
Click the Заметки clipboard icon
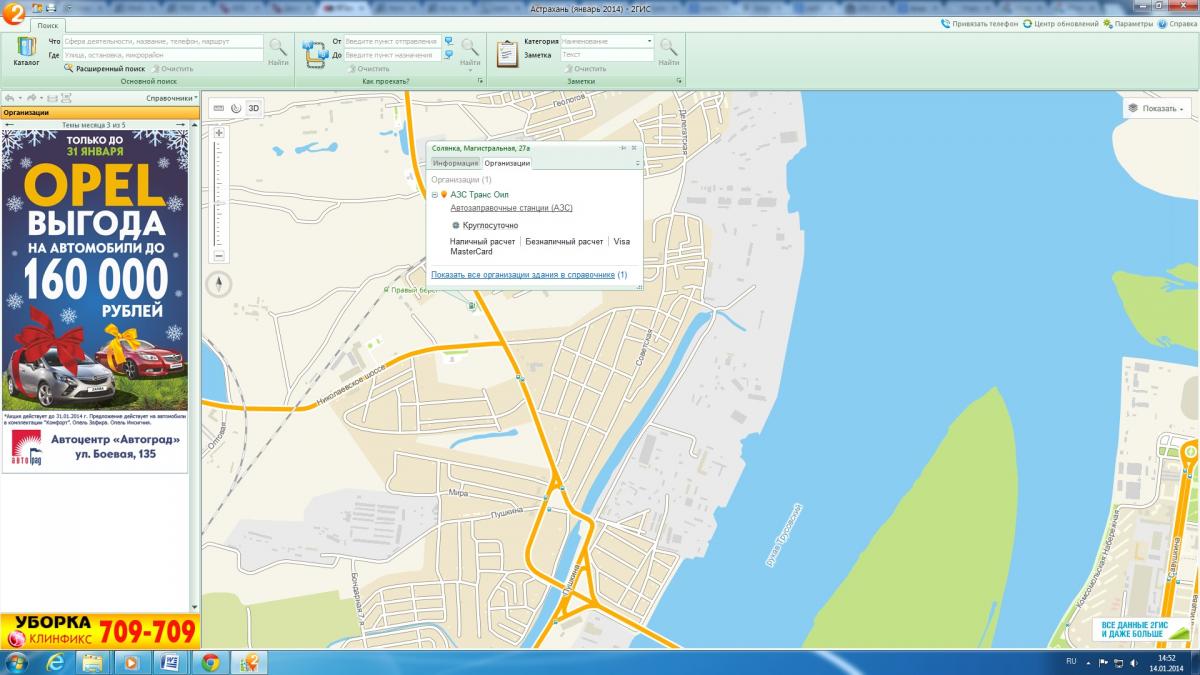pos(508,53)
